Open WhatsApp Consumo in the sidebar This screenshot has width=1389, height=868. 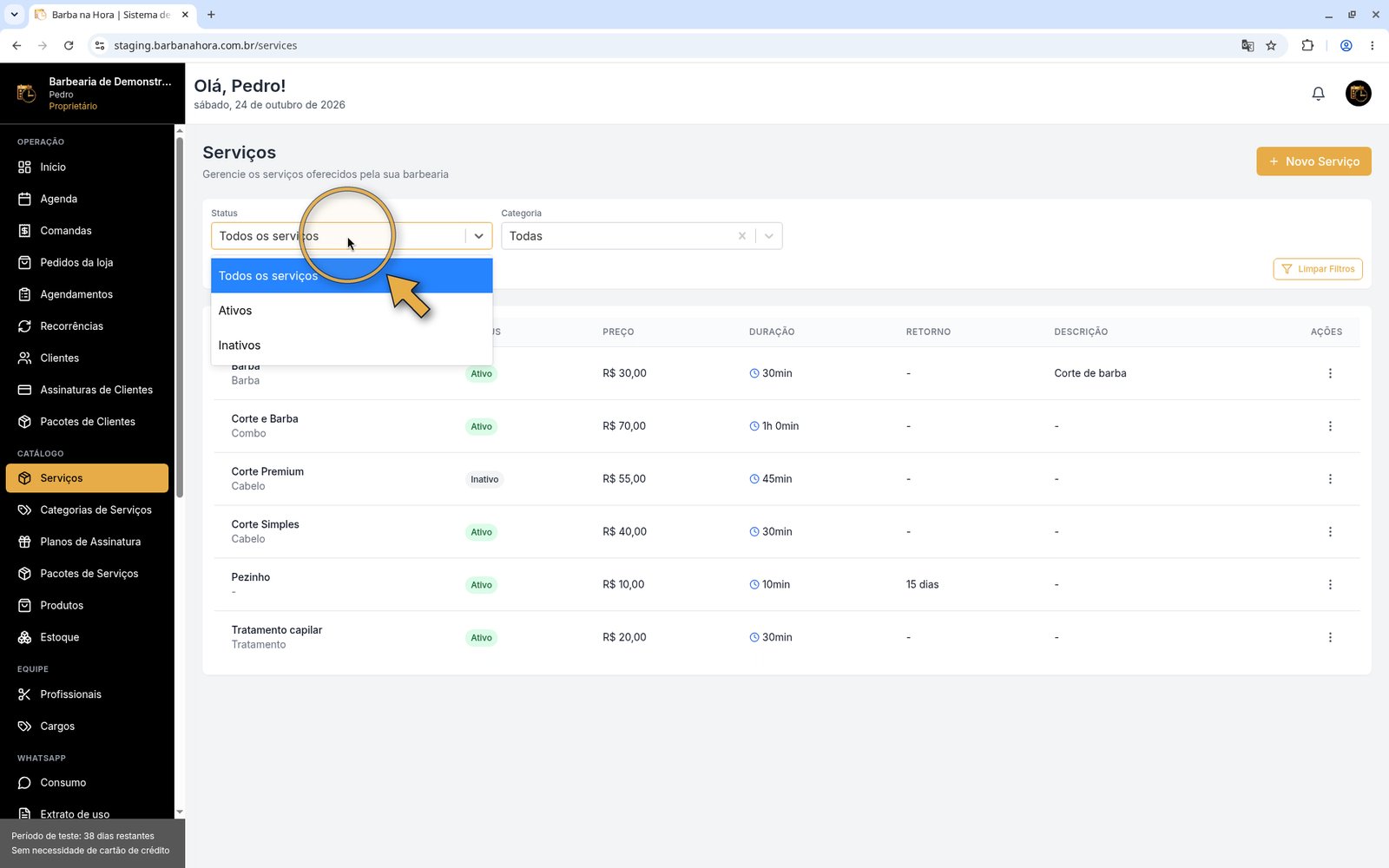pos(87,782)
